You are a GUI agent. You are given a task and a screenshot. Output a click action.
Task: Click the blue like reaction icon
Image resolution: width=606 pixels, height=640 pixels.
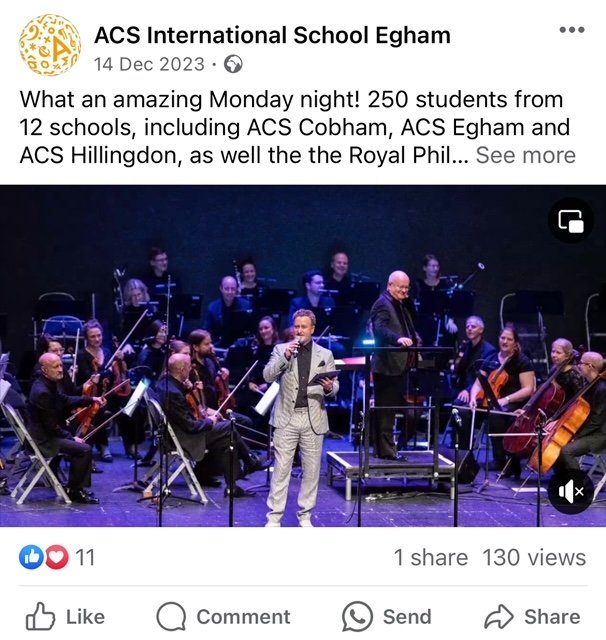pyautogui.click(x=31, y=557)
